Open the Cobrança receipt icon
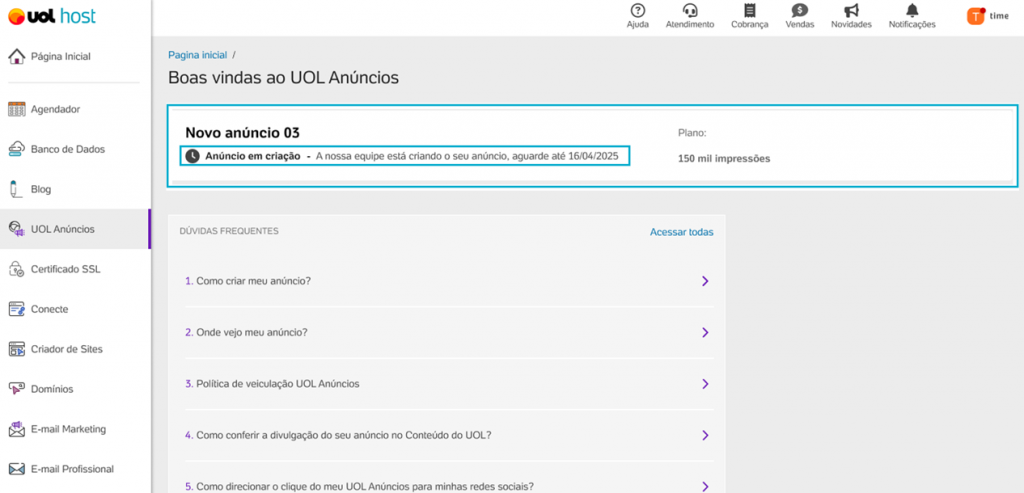1024x493 pixels. 750,10
